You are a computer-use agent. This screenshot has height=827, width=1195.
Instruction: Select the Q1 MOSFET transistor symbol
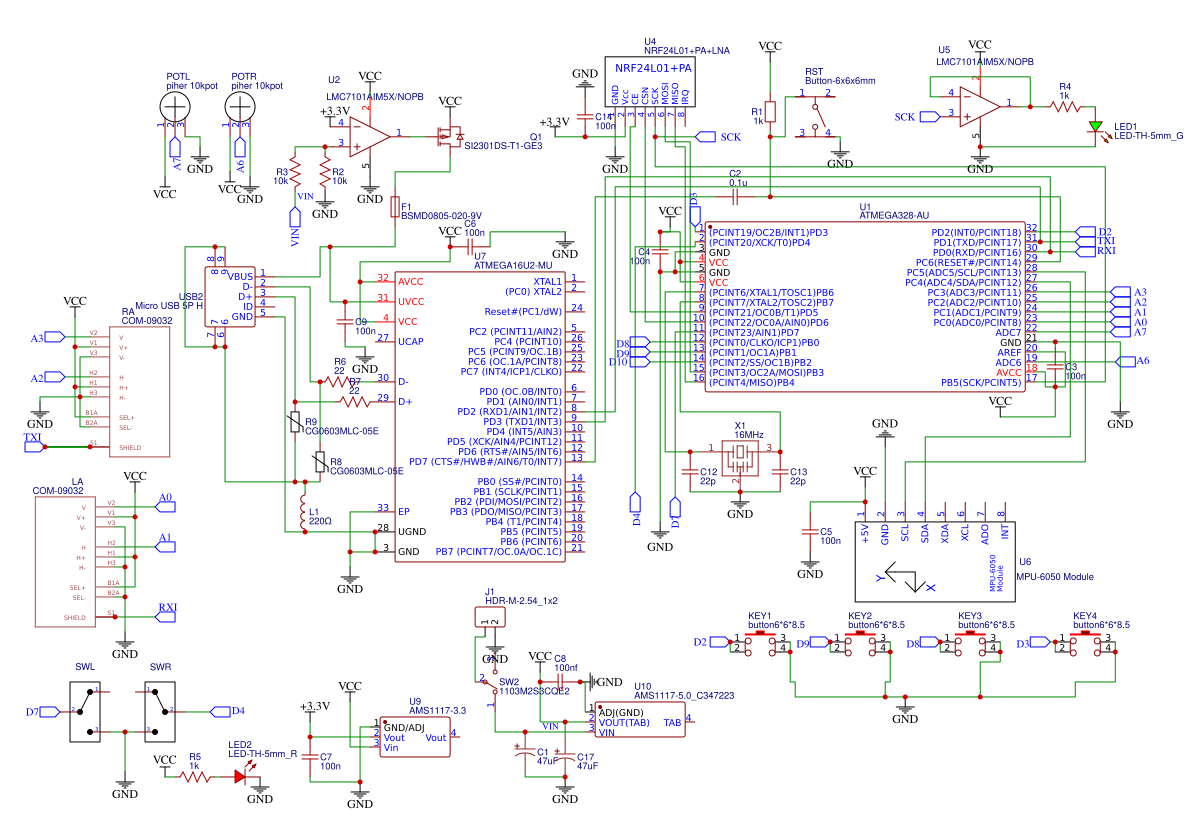pyautogui.click(x=450, y=137)
